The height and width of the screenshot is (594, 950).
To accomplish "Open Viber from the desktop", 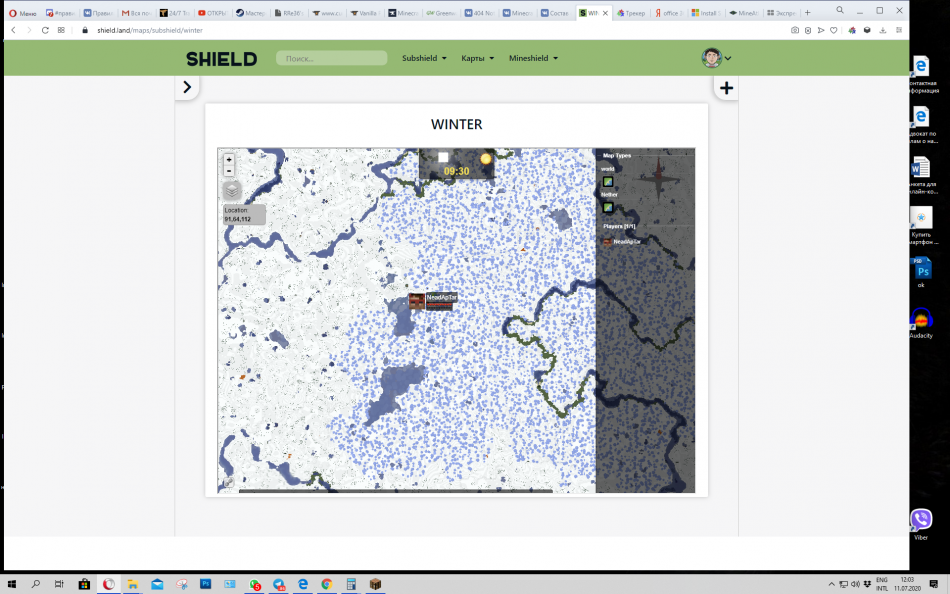I will [x=921, y=520].
